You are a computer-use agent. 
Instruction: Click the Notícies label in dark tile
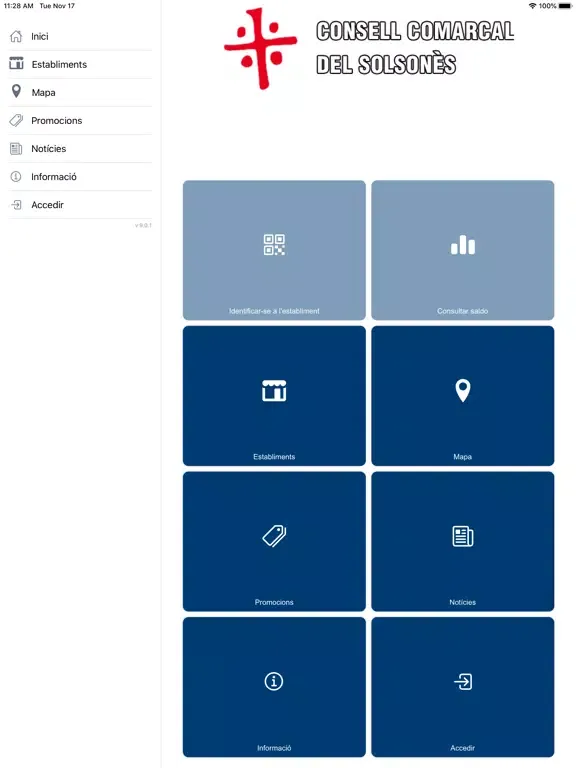coord(463,602)
